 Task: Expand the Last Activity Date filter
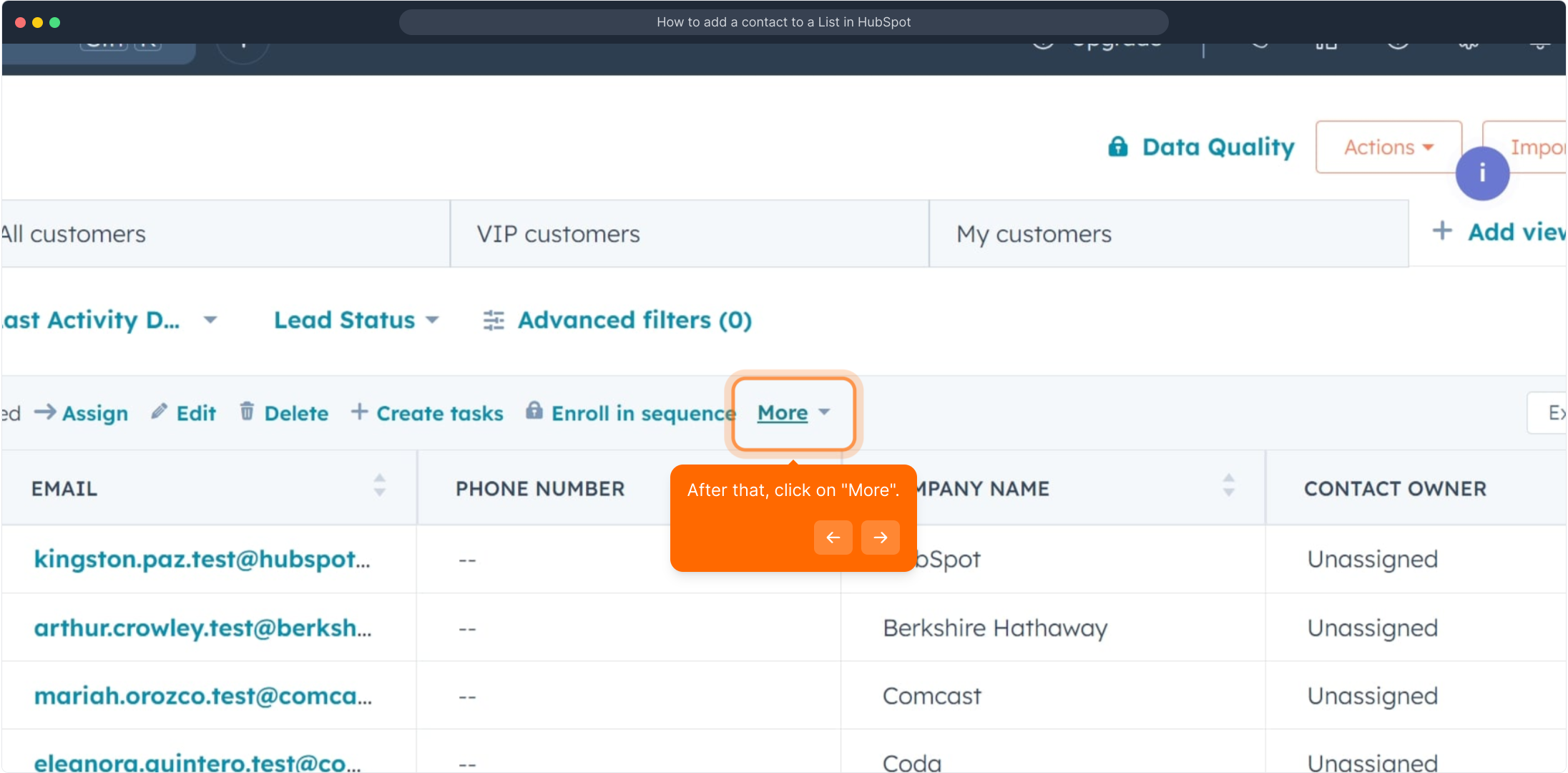[x=107, y=320]
